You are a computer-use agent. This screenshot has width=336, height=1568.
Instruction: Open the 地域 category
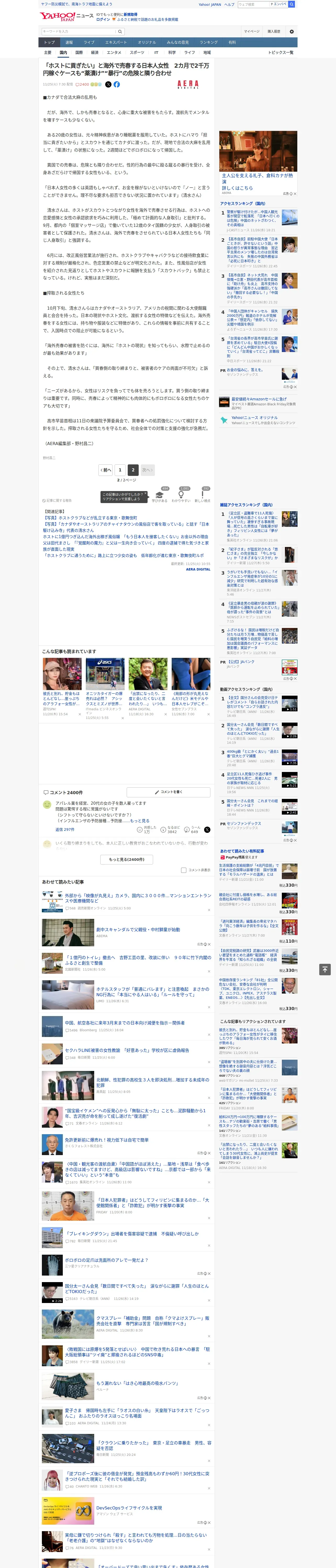click(x=207, y=52)
